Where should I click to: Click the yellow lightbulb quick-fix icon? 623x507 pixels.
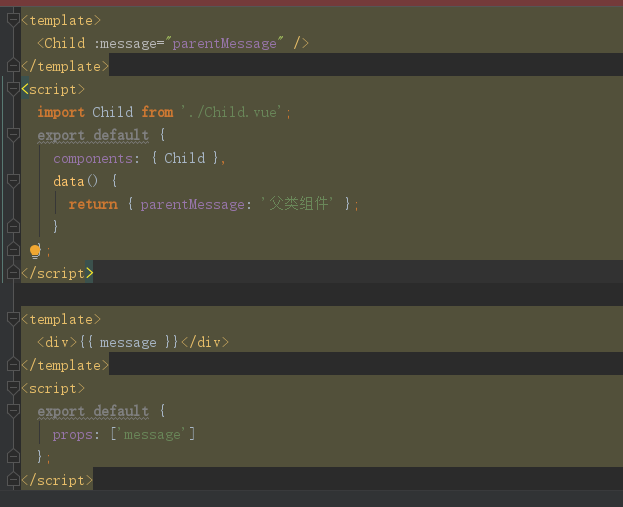click(35, 251)
